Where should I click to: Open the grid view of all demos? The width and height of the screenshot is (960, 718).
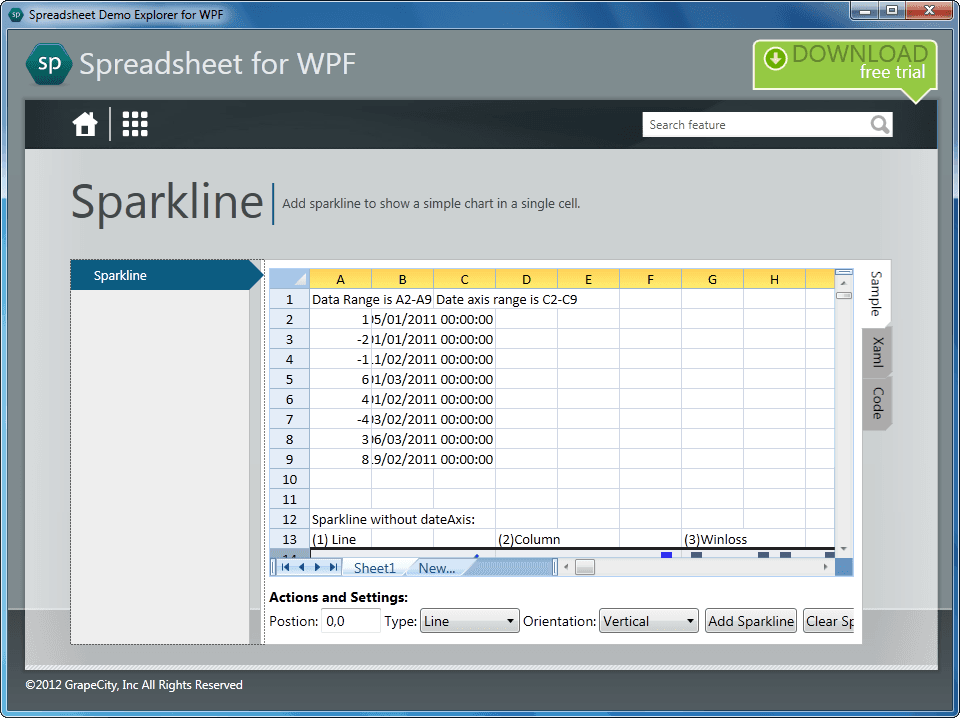click(x=135, y=124)
